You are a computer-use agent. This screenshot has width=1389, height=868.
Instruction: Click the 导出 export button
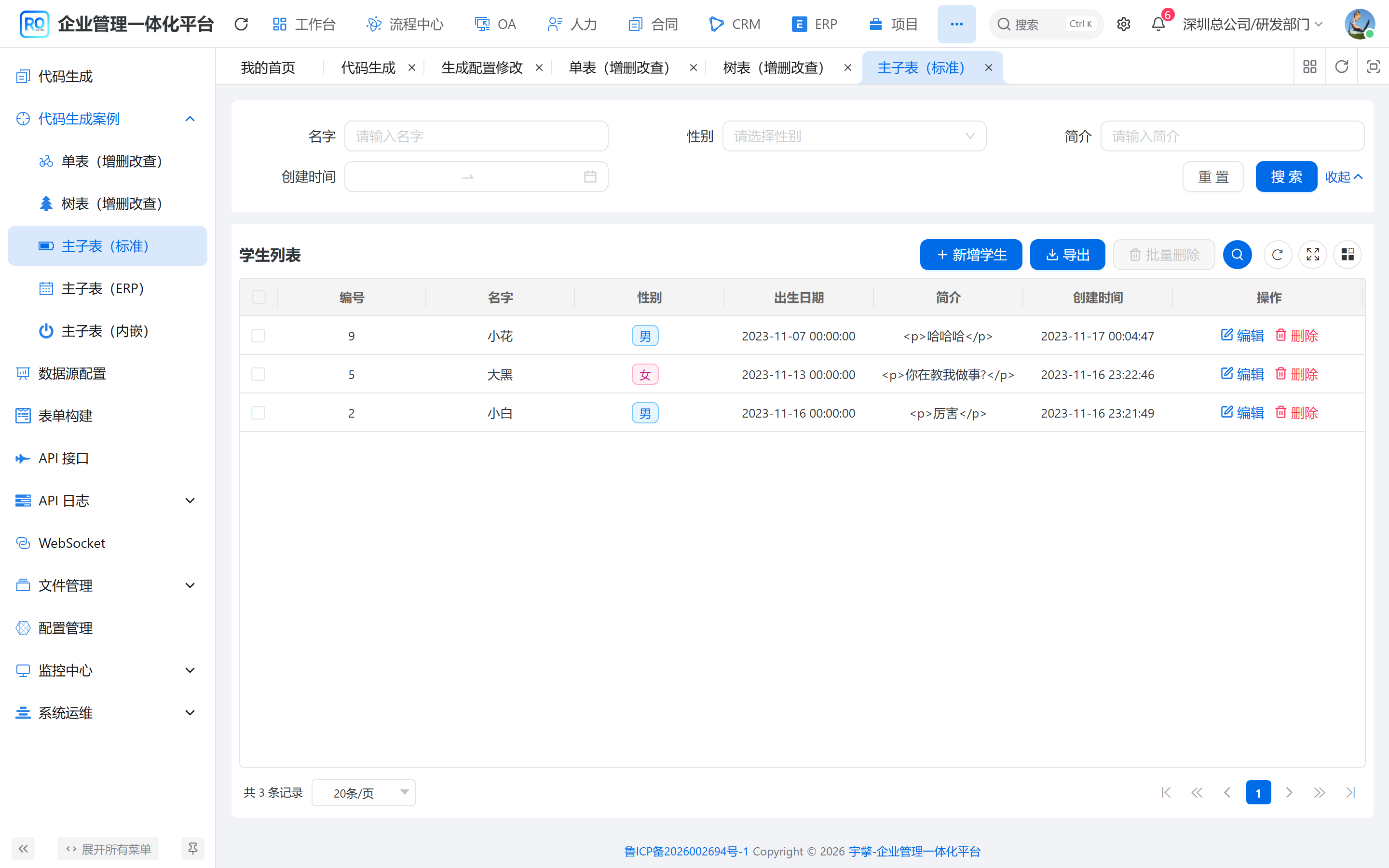[1068, 254]
